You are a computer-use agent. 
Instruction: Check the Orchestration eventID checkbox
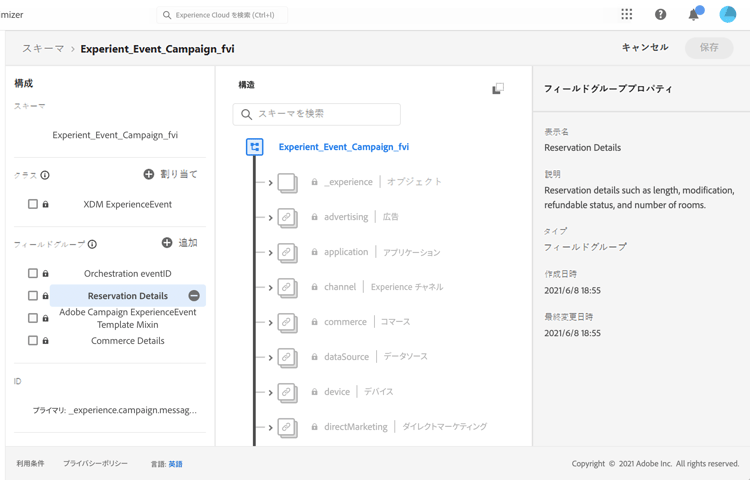(33, 273)
